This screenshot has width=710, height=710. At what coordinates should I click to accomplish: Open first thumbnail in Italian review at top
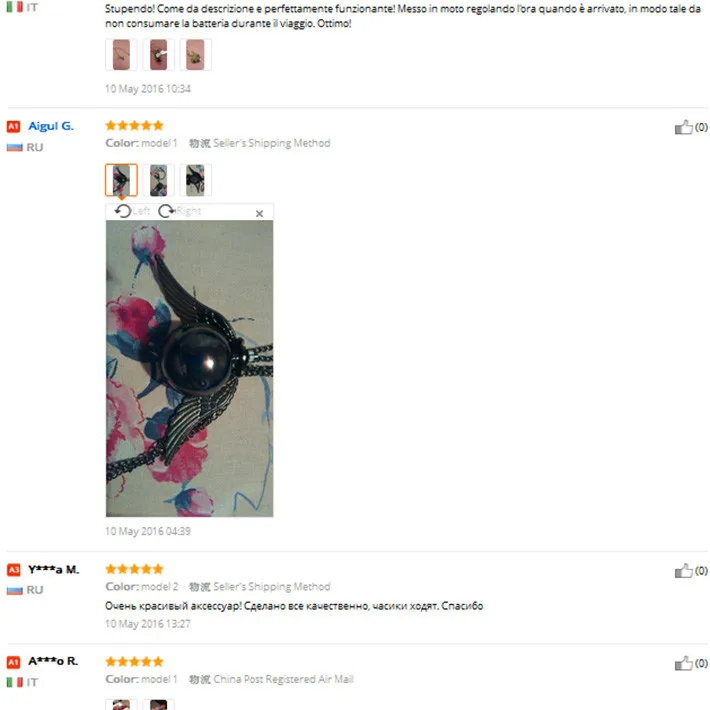coord(121,55)
